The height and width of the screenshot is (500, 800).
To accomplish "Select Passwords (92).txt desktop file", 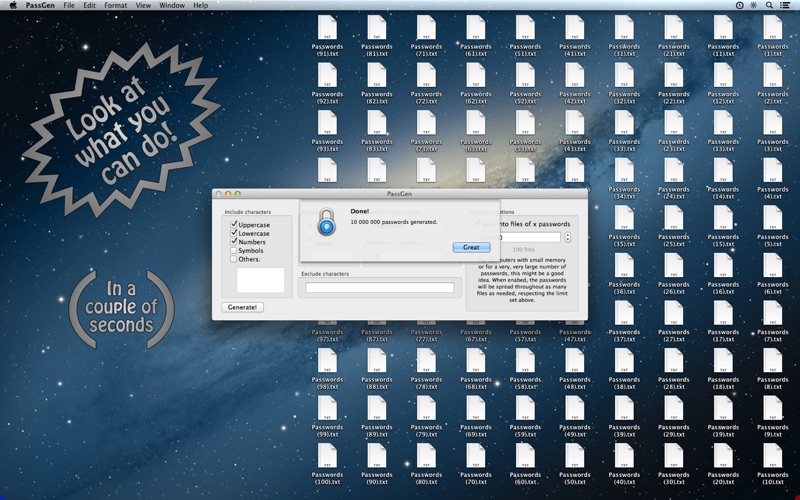I will [x=327, y=76].
